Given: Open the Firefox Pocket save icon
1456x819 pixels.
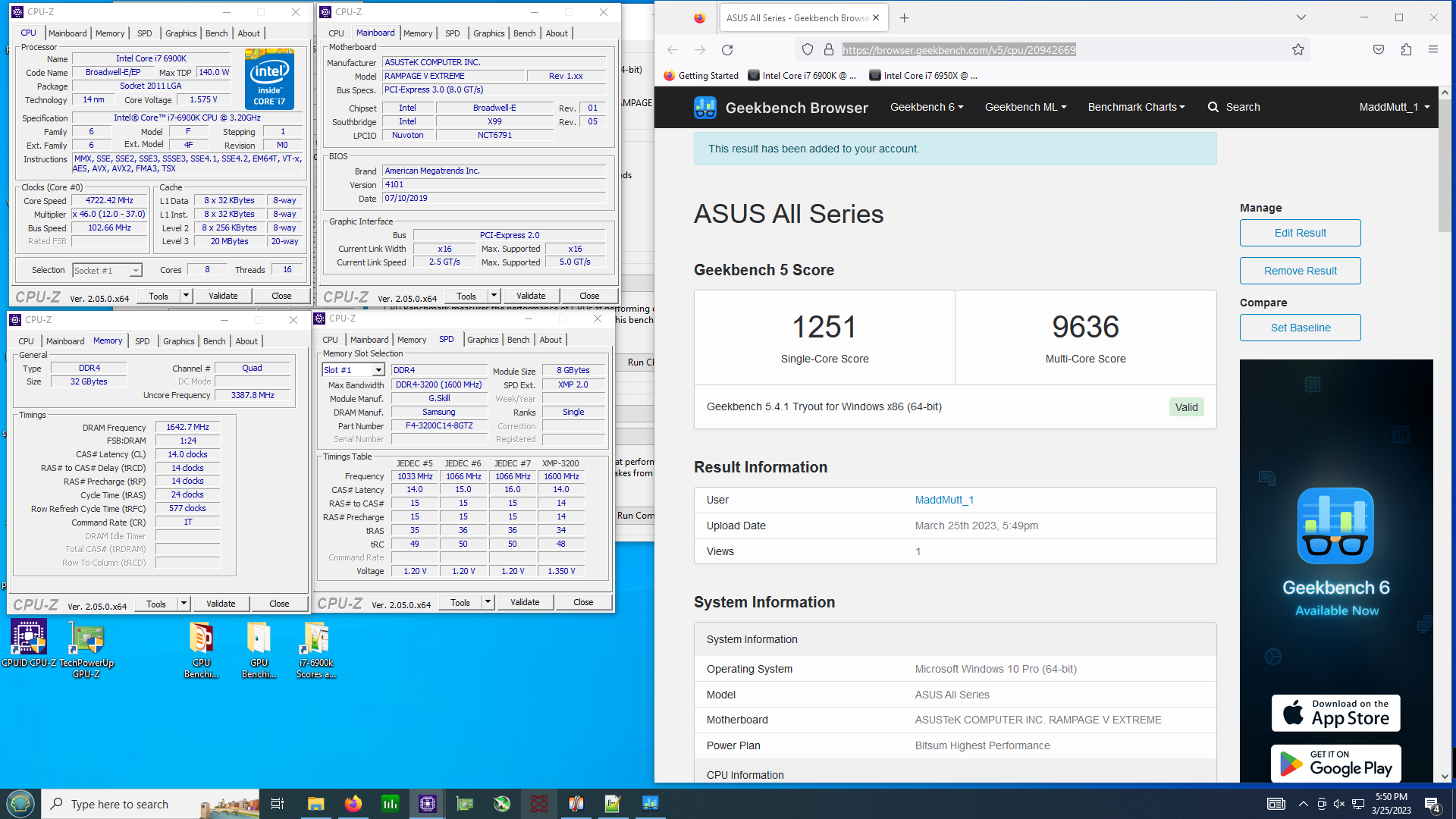Looking at the screenshot, I should pyautogui.click(x=1379, y=50).
